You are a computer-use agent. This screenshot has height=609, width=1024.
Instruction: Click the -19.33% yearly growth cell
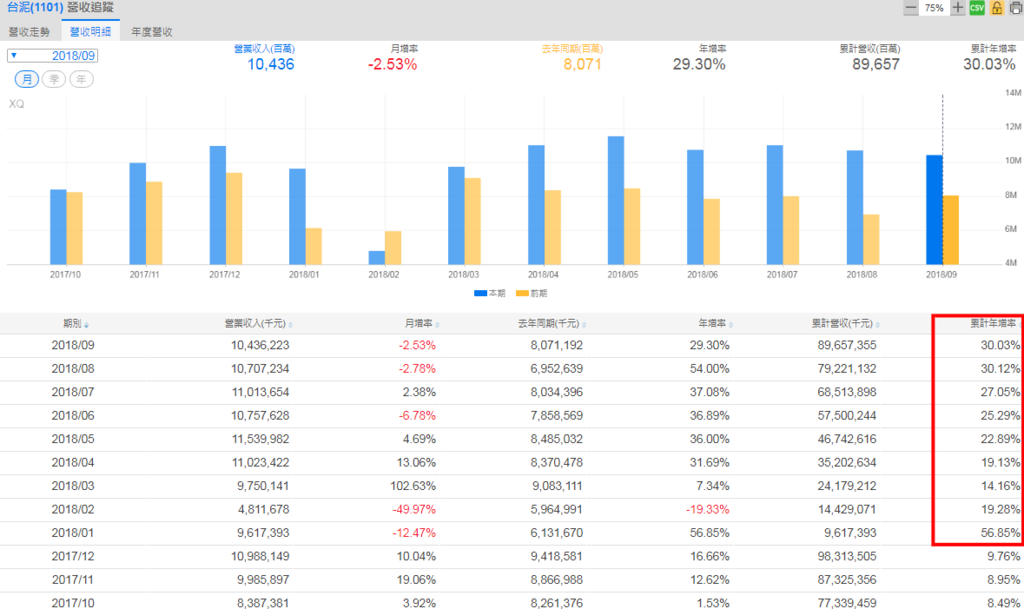point(708,510)
